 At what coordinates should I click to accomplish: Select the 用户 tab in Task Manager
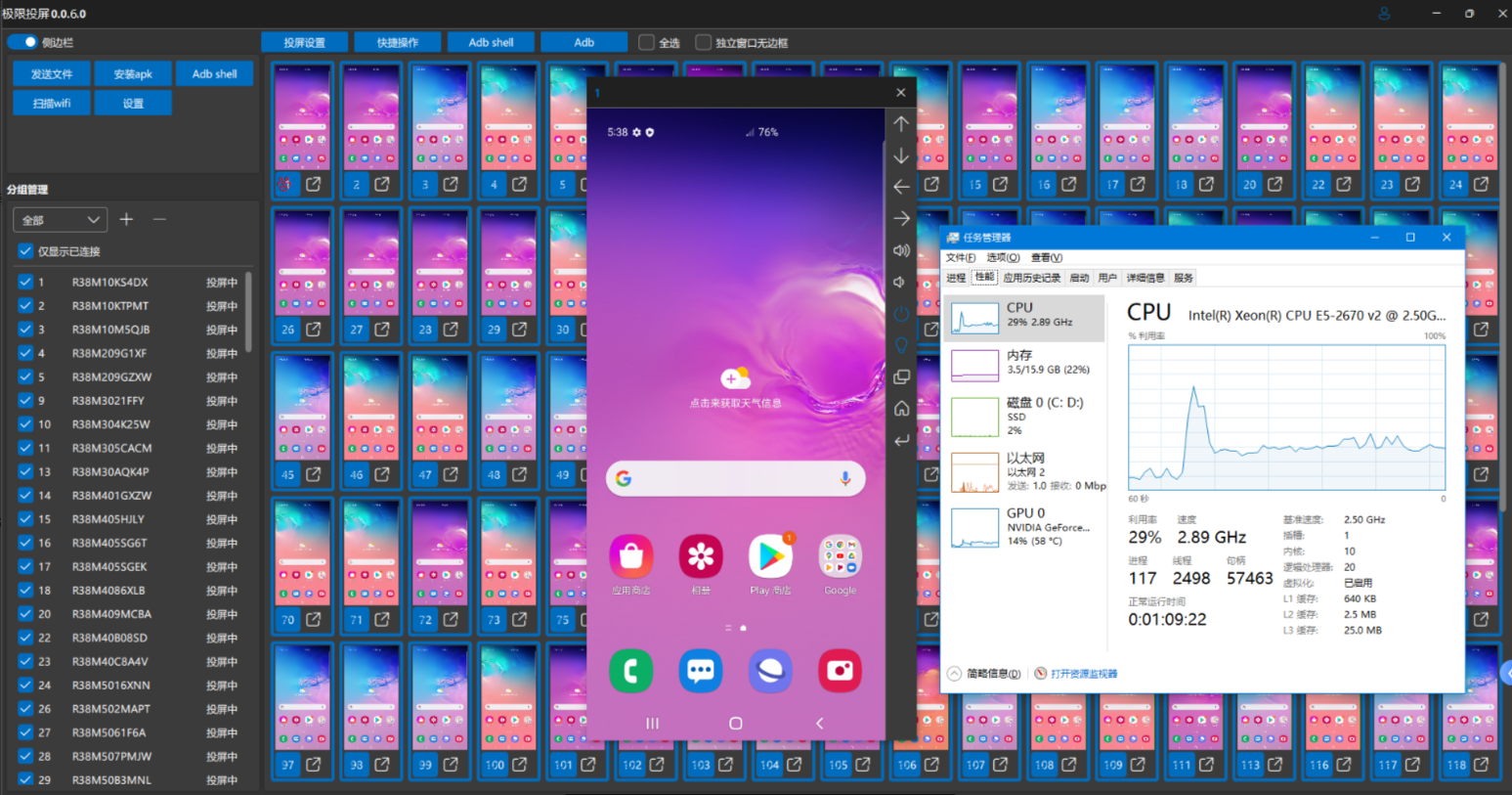(1109, 277)
